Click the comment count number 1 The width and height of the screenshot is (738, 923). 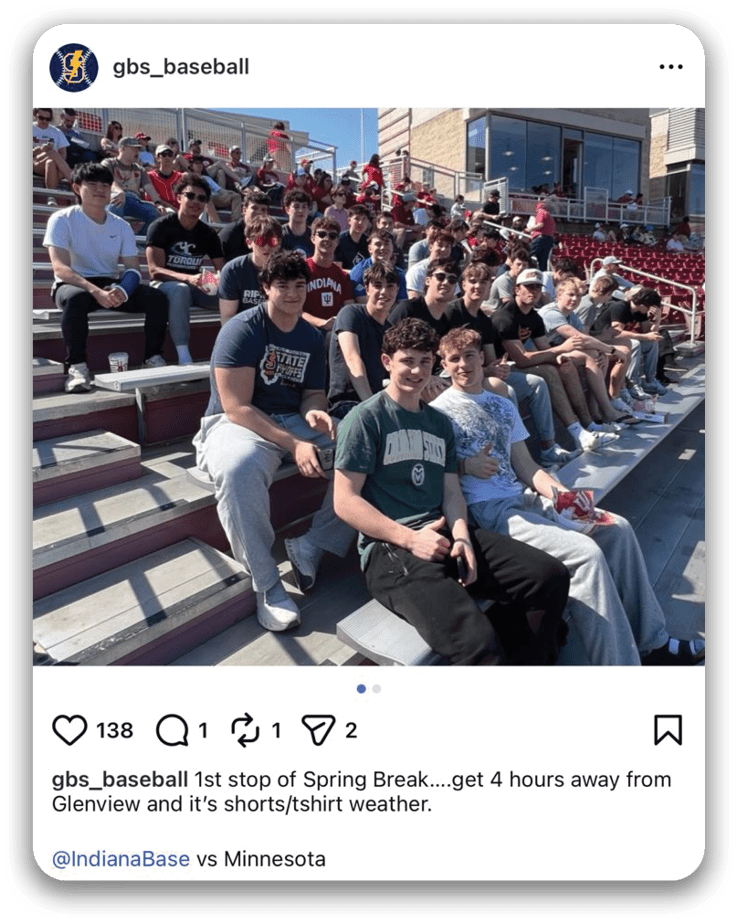click(203, 731)
